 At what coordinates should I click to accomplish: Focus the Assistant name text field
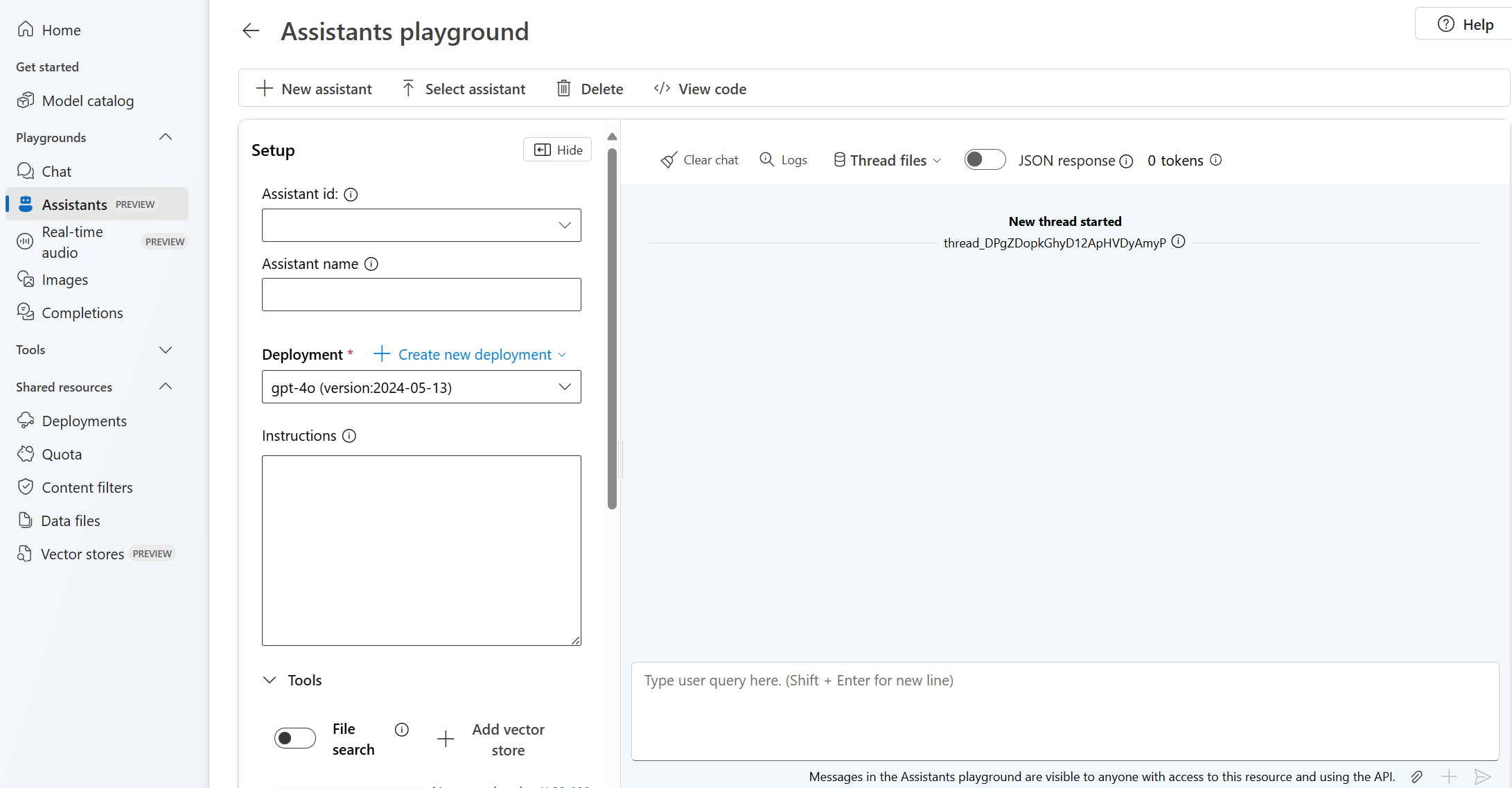tap(421, 295)
